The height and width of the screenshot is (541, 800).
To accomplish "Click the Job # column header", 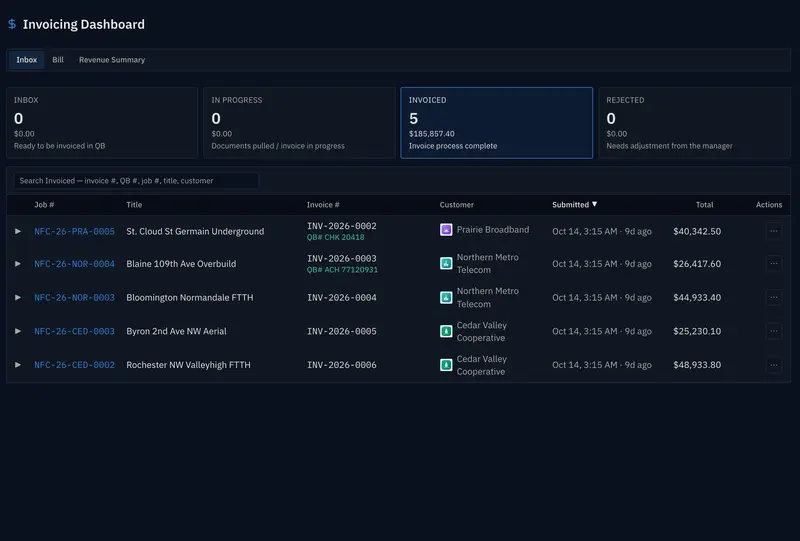I will coord(44,205).
